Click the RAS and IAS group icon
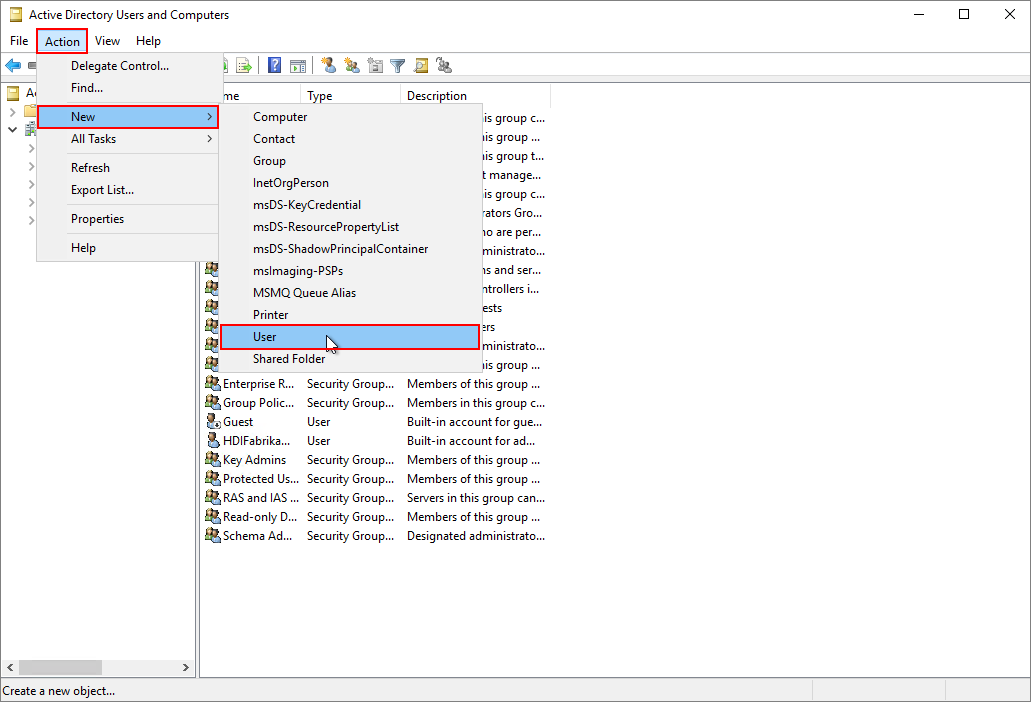This screenshot has height=702, width=1031. click(212, 498)
